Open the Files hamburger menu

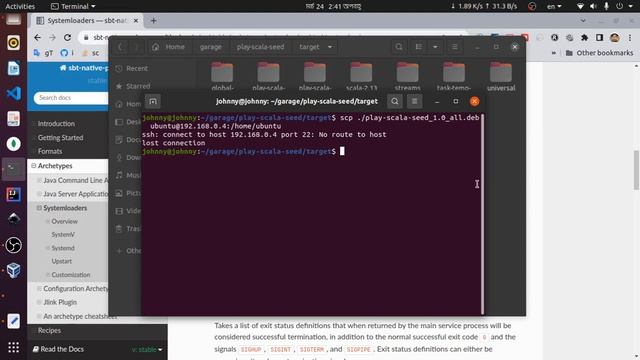tap(454, 47)
